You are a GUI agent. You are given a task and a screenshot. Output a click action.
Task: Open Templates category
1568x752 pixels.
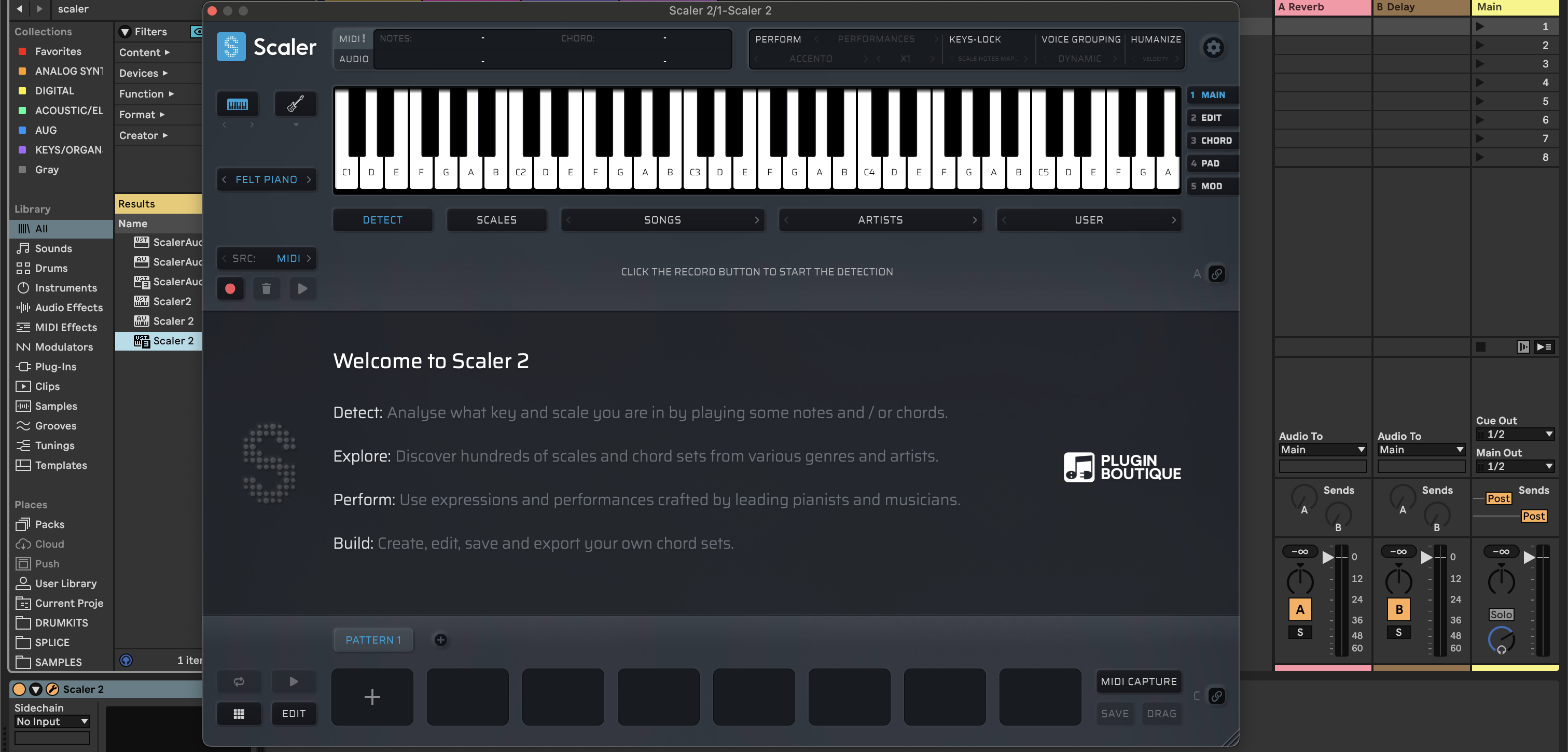(x=61, y=465)
